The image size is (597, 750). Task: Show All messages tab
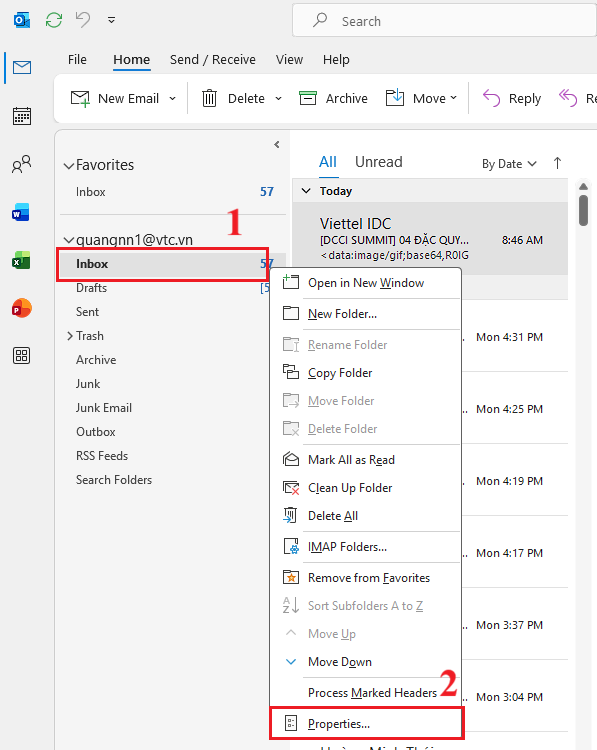point(328,162)
